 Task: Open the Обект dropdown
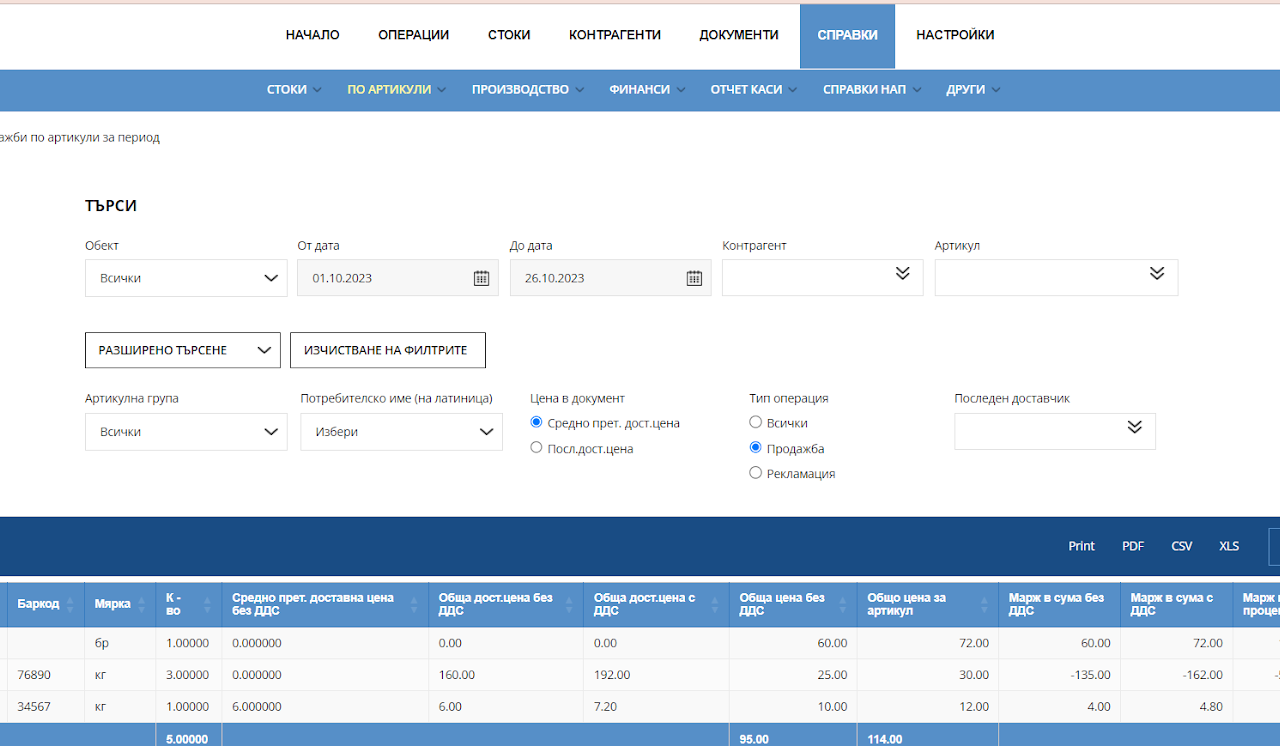(186, 278)
